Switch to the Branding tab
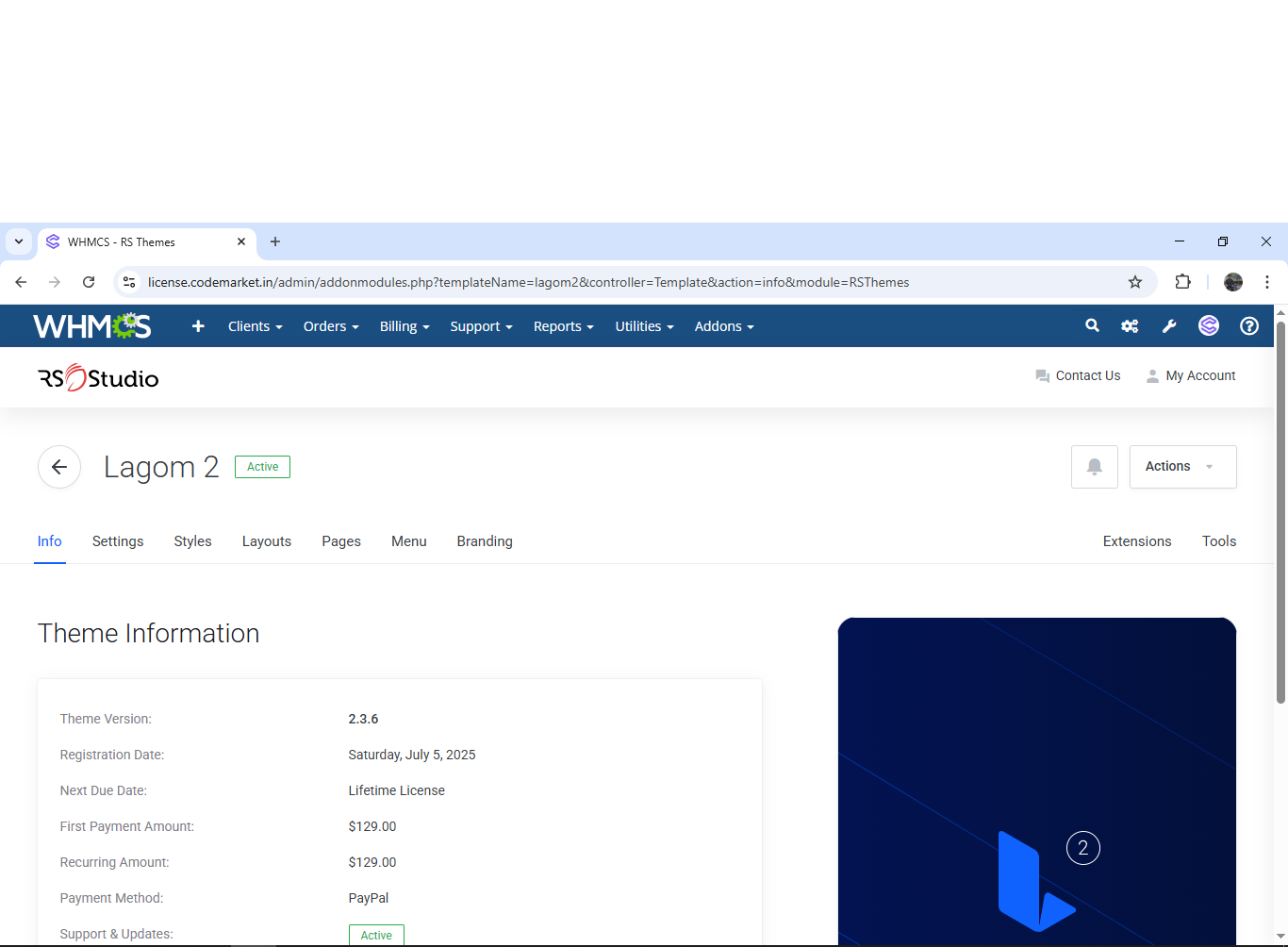Screen dimensions: 1288x947 coord(485,541)
